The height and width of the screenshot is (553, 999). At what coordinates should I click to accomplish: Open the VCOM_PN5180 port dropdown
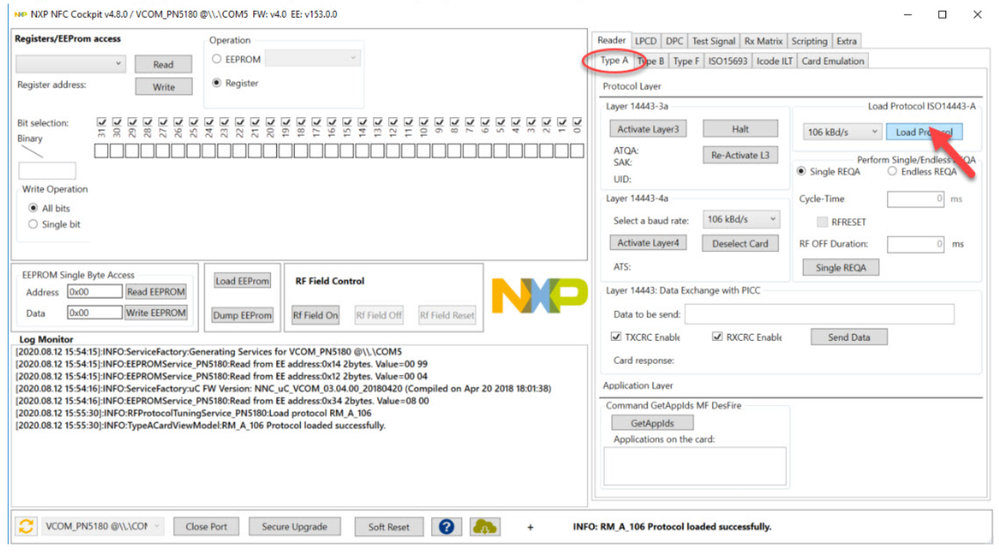click(x=103, y=526)
